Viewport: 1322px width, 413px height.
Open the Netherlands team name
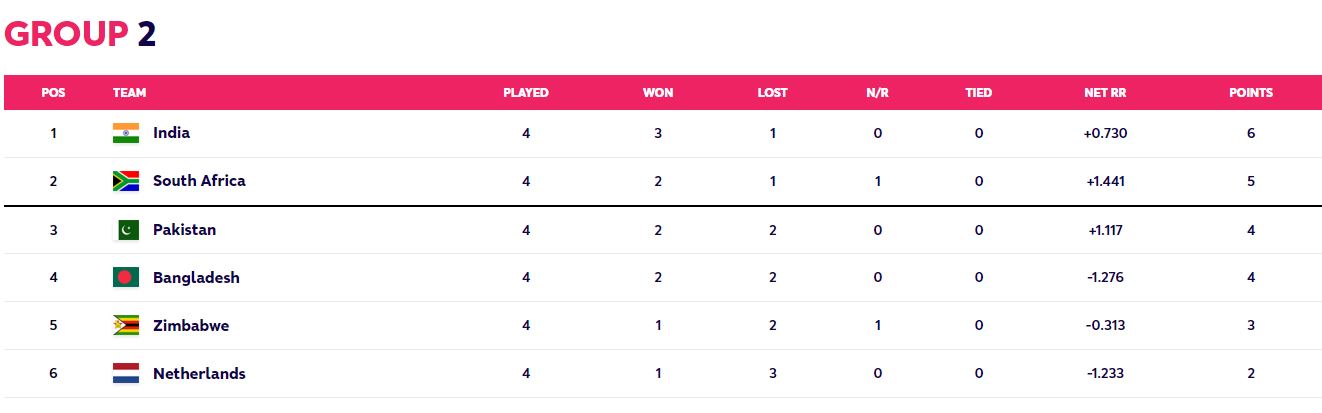(199, 374)
